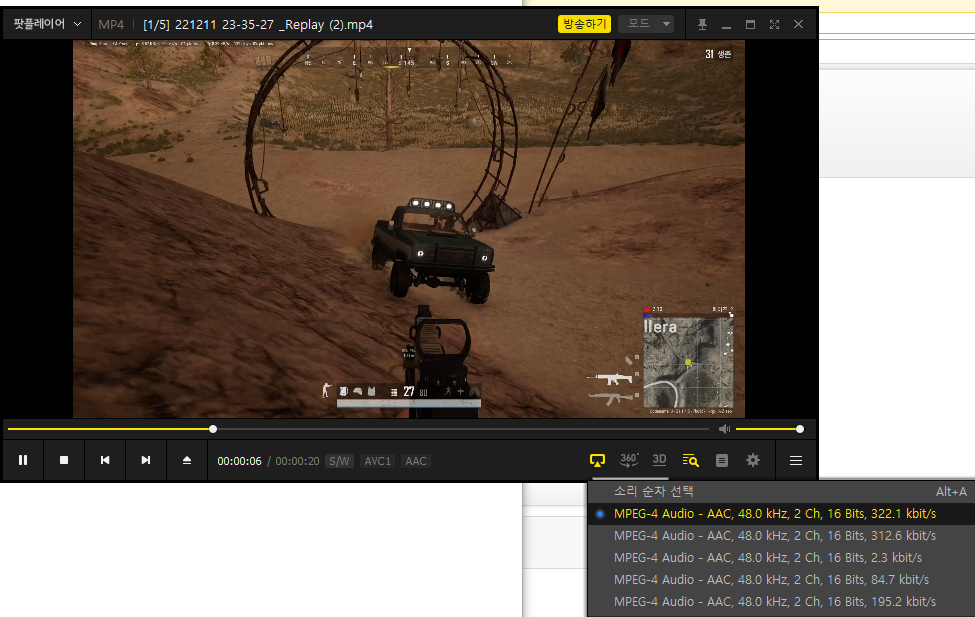Screen dimensions: 975x617
Task: Toggle 360 degree video mode
Action: pos(629,460)
